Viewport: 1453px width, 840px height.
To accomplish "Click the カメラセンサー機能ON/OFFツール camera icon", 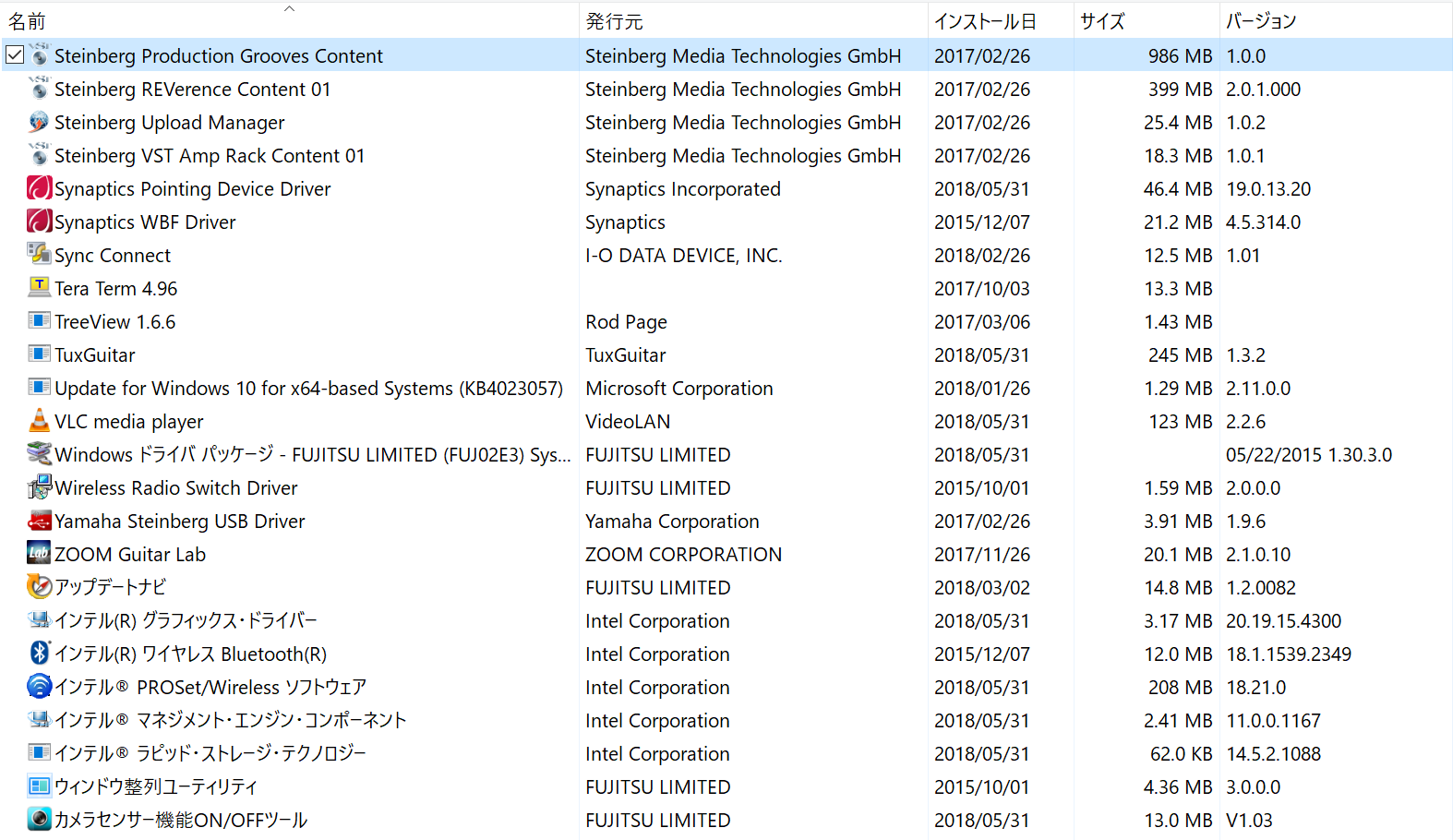I will click(39, 820).
